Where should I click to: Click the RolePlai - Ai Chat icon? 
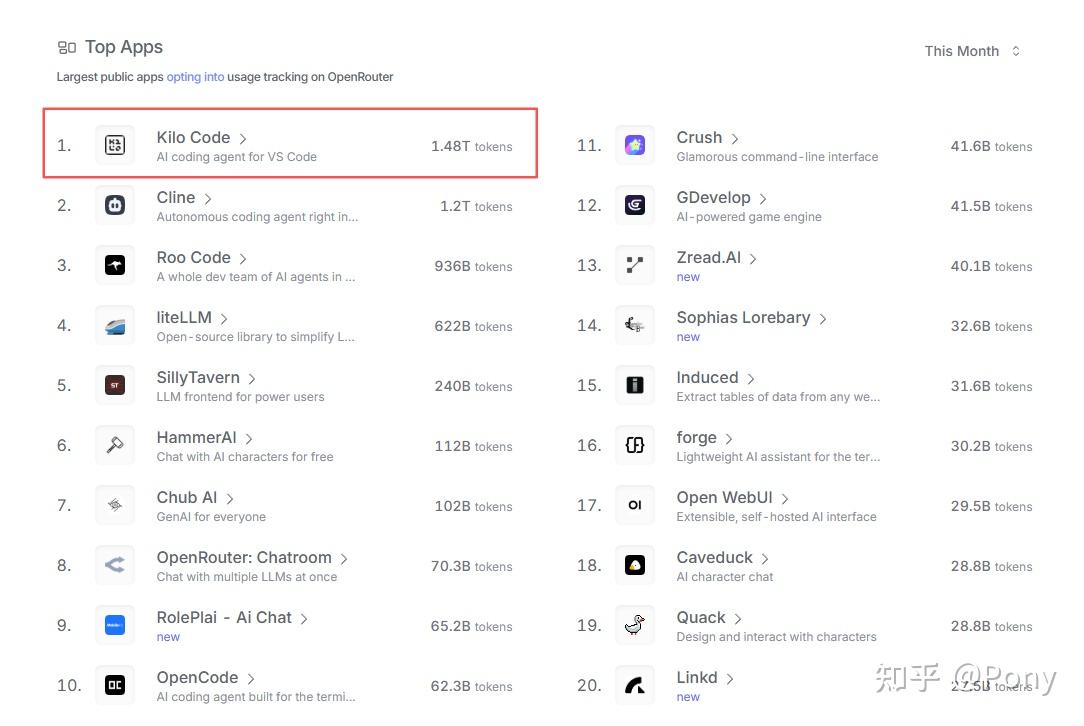115,626
